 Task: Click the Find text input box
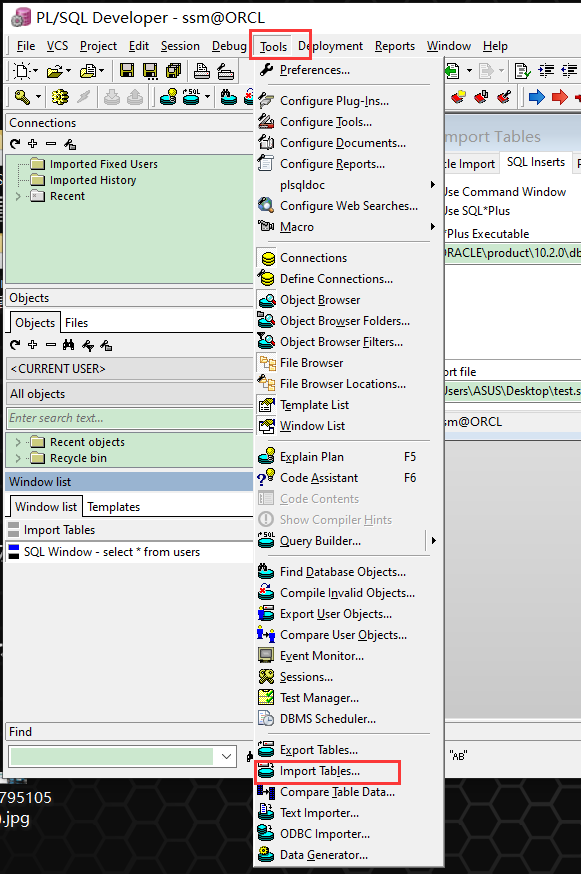click(112, 756)
